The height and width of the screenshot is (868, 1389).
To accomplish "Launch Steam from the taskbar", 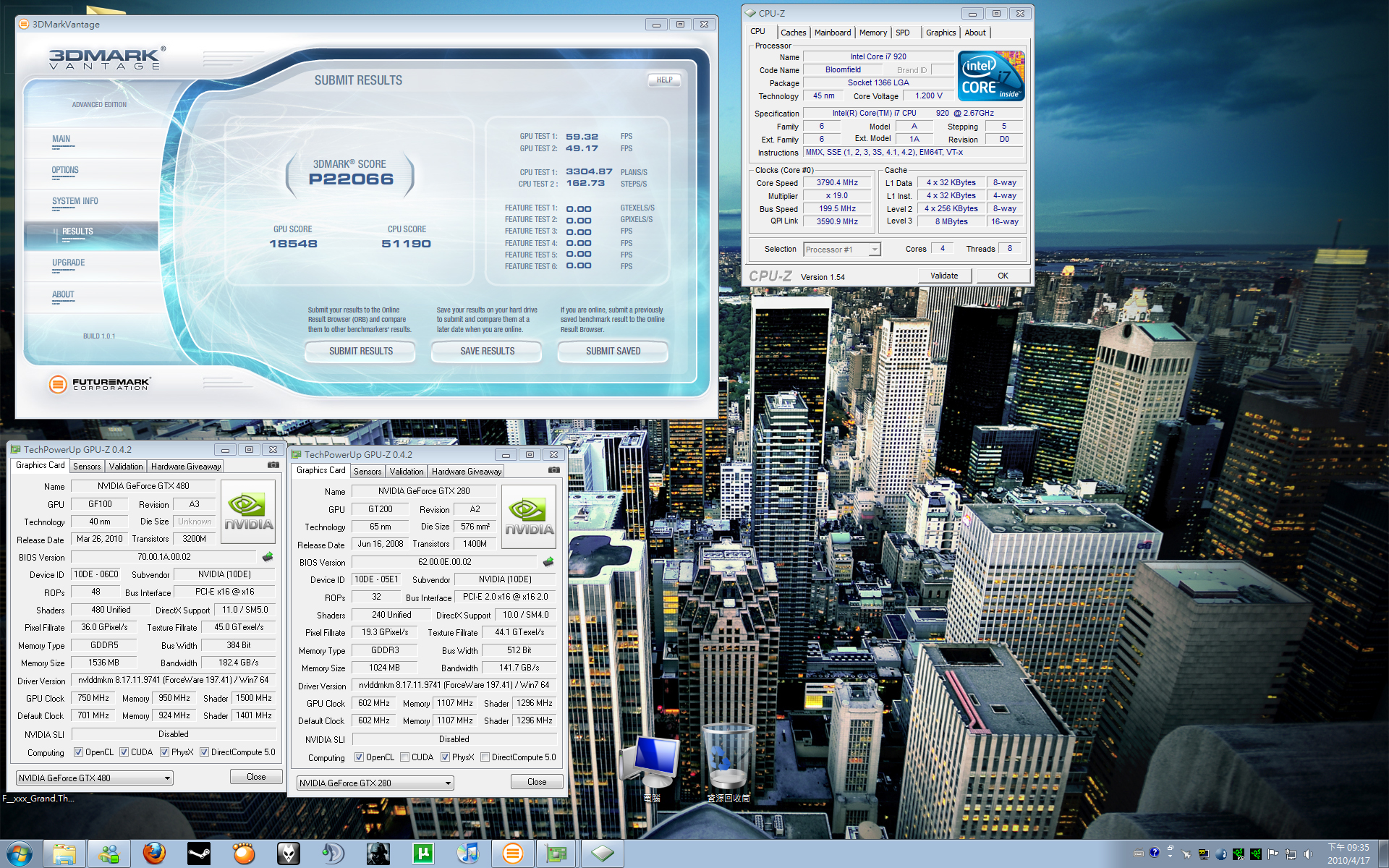I will click(x=199, y=854).
